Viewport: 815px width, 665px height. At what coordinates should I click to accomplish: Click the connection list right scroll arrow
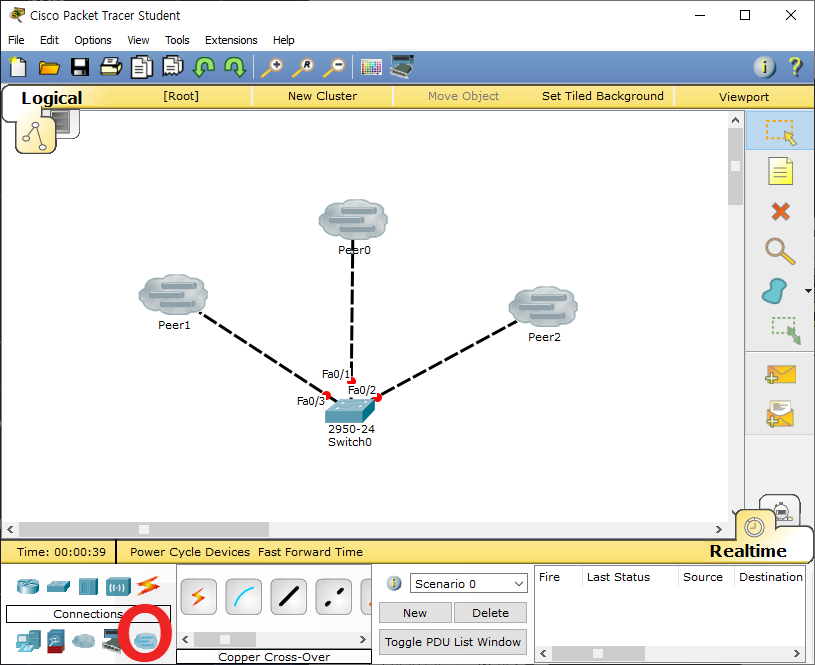363,639
